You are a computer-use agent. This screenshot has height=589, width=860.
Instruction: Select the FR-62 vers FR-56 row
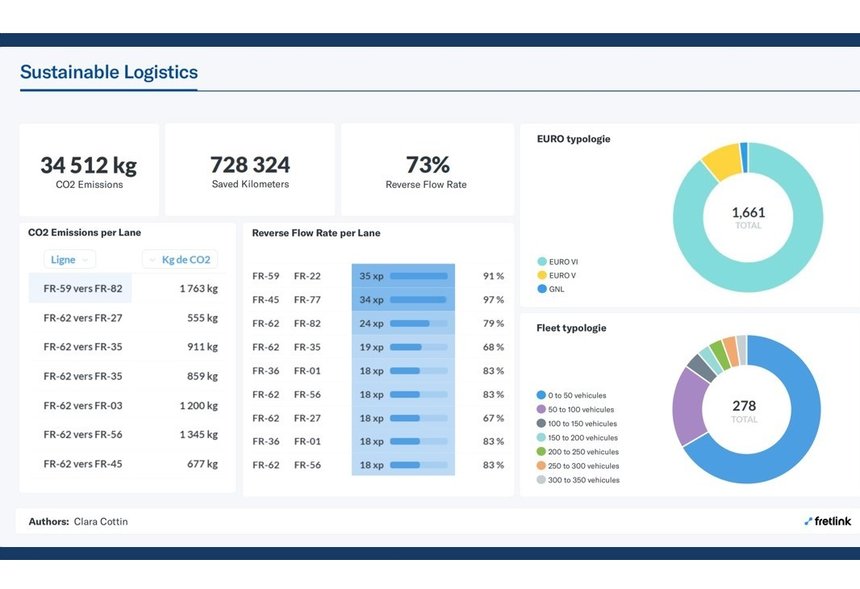(127, 434)
